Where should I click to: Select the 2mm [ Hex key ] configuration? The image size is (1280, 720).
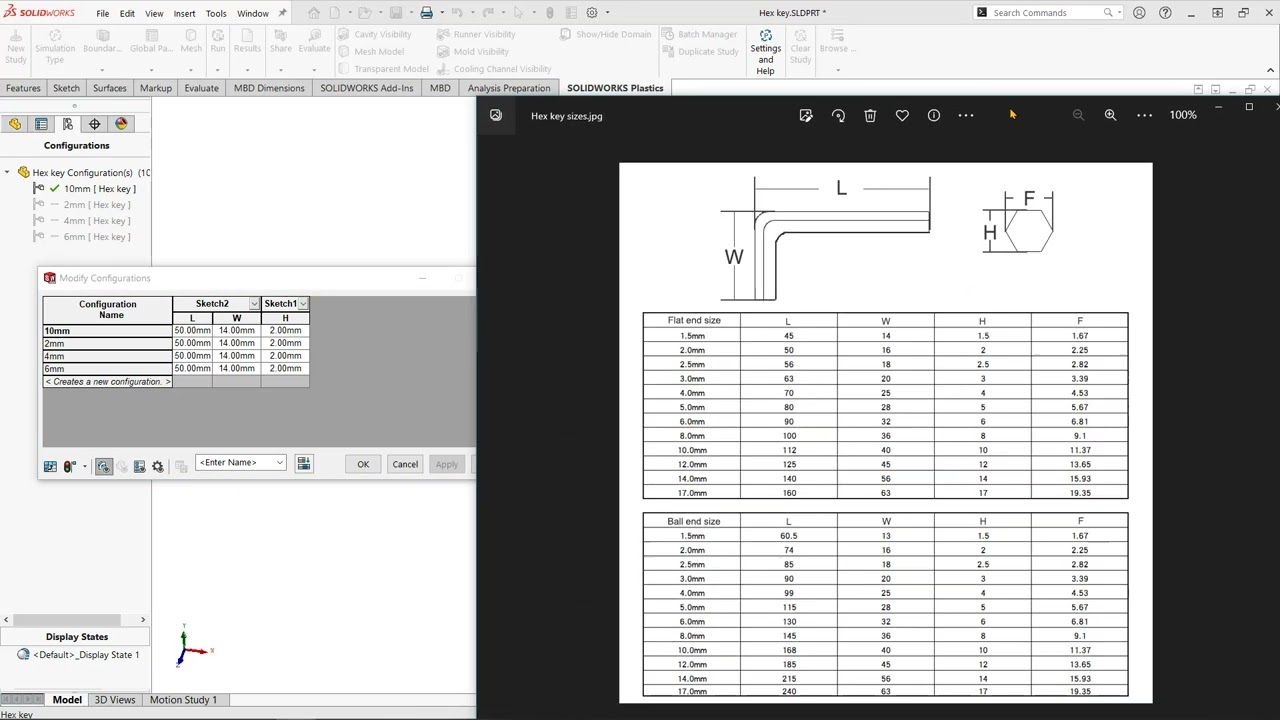click(96, 205)
